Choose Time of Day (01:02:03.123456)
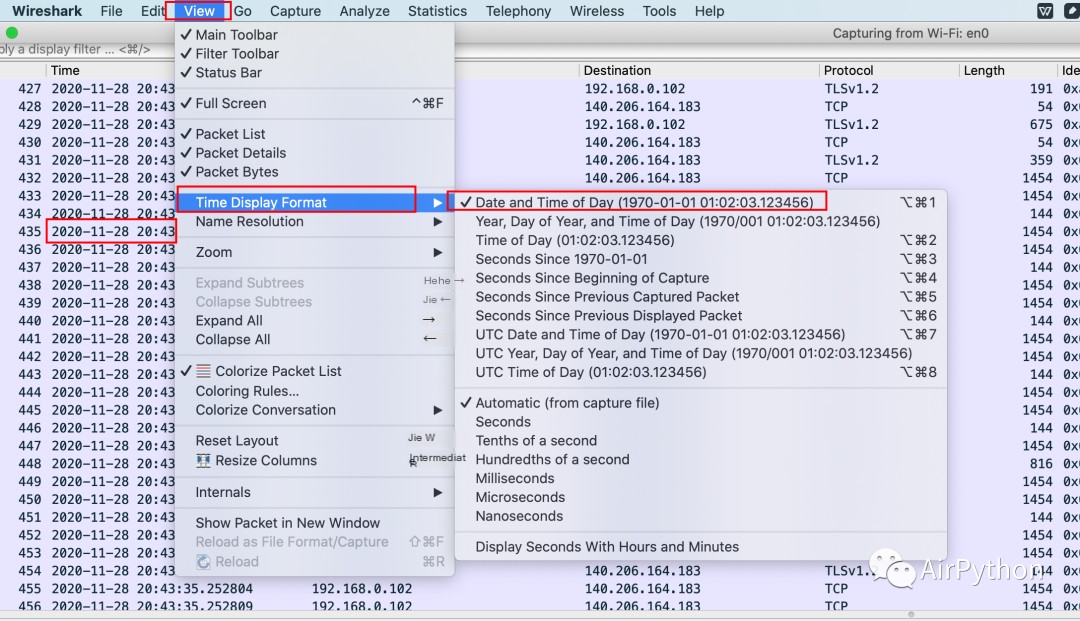The image size is (1080, 621). (x=700, y=240)
